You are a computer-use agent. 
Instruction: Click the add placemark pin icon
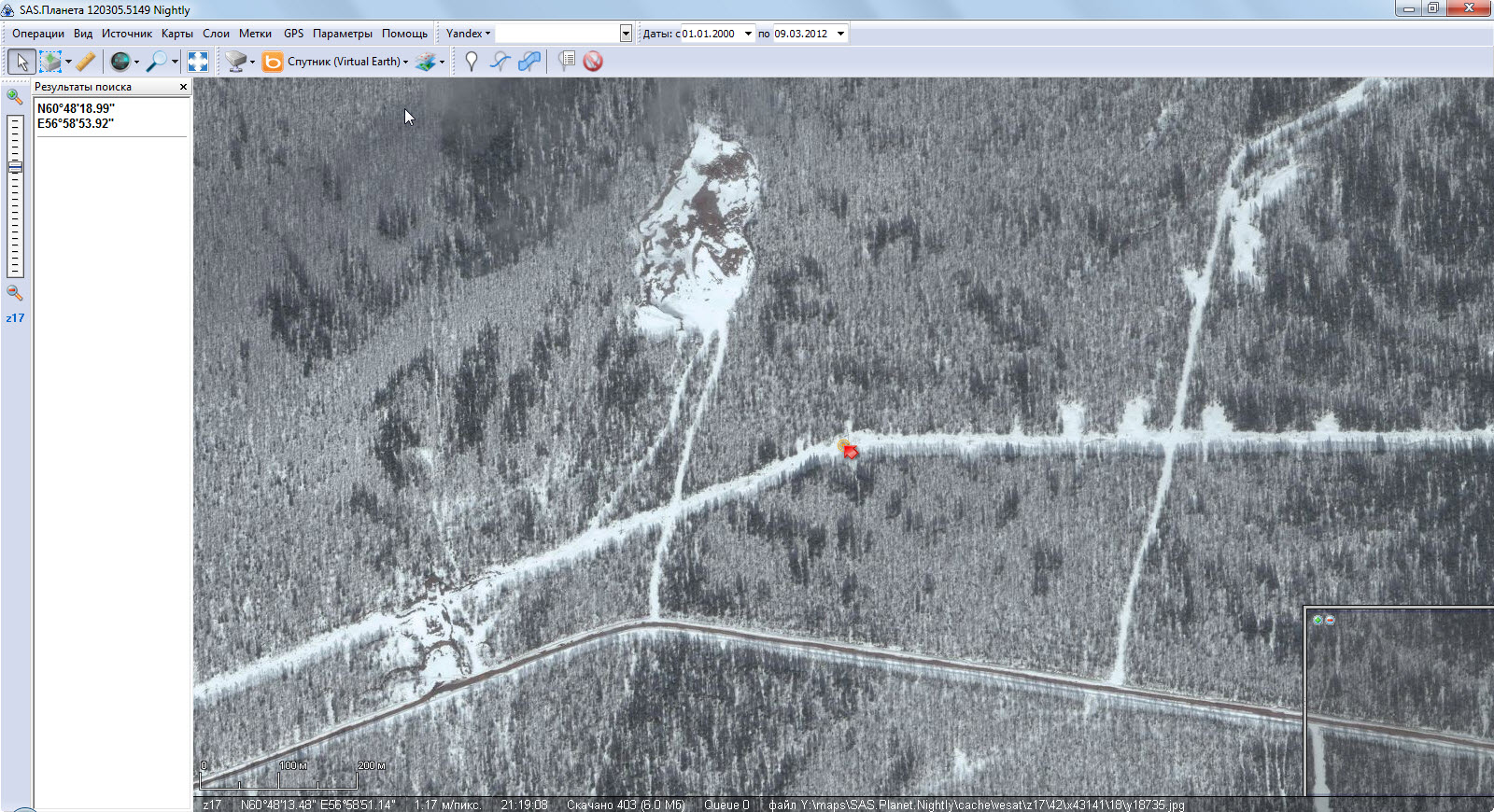click(472, 62)
